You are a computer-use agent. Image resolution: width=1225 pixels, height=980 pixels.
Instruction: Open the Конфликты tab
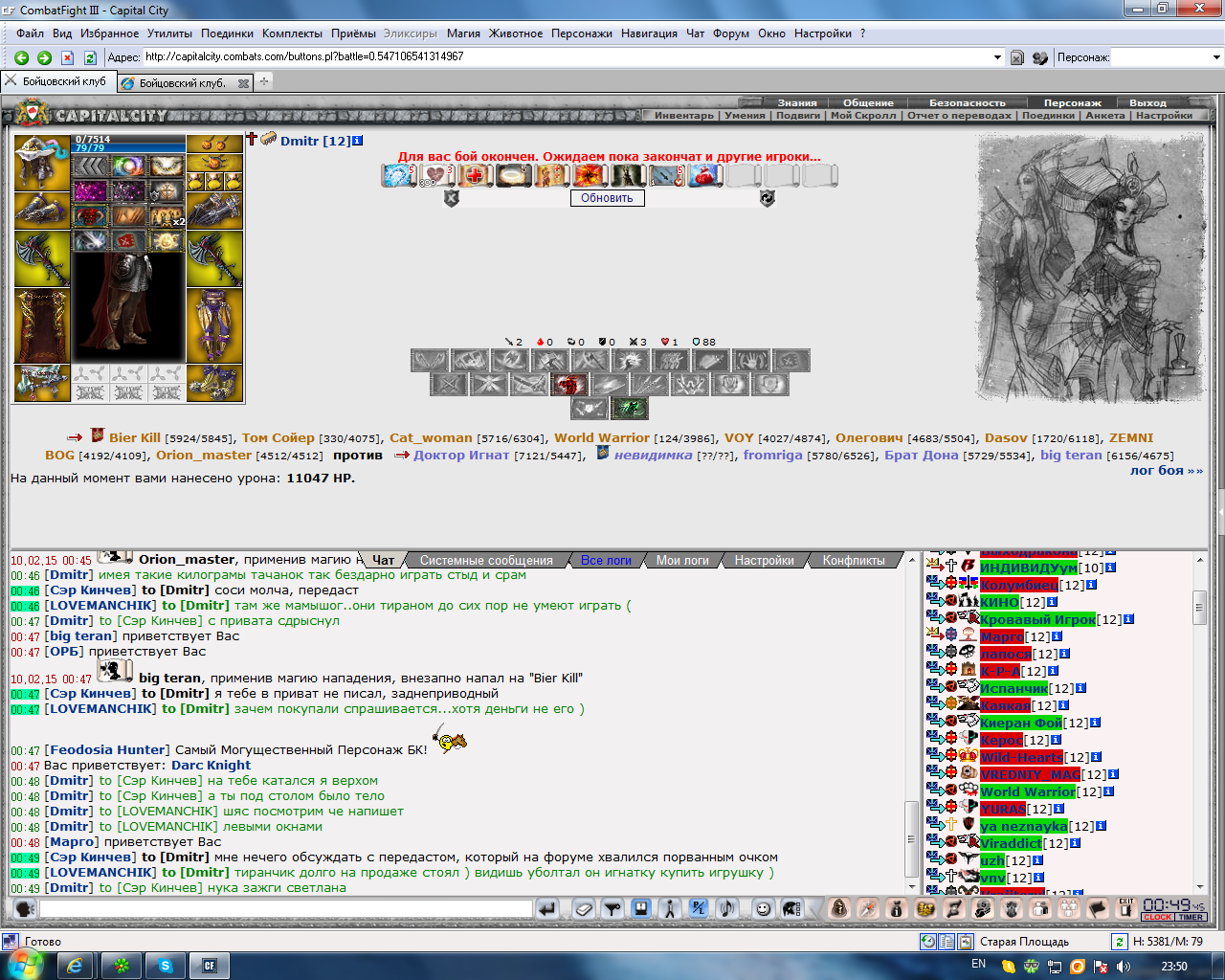pos(854,560)
